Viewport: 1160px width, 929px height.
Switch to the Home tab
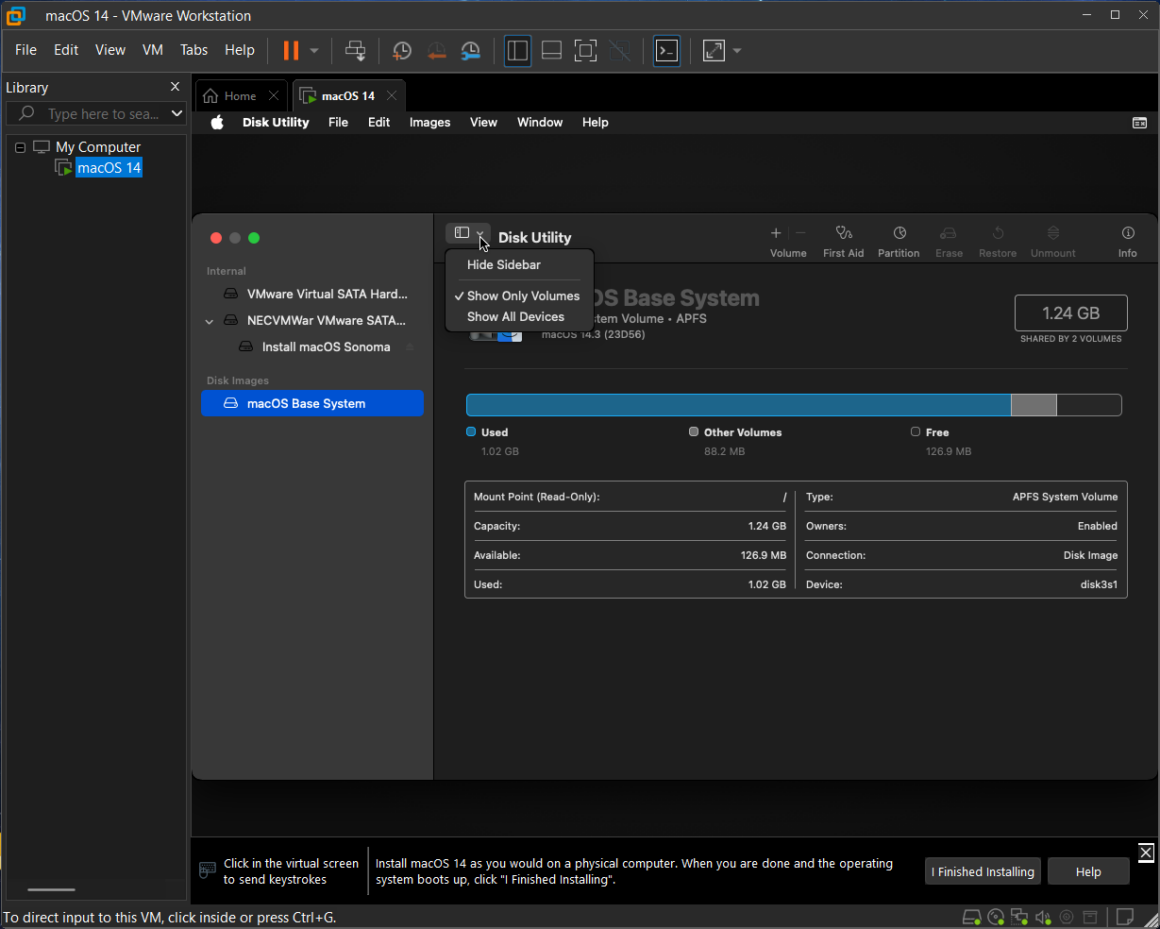pos(240,96)
